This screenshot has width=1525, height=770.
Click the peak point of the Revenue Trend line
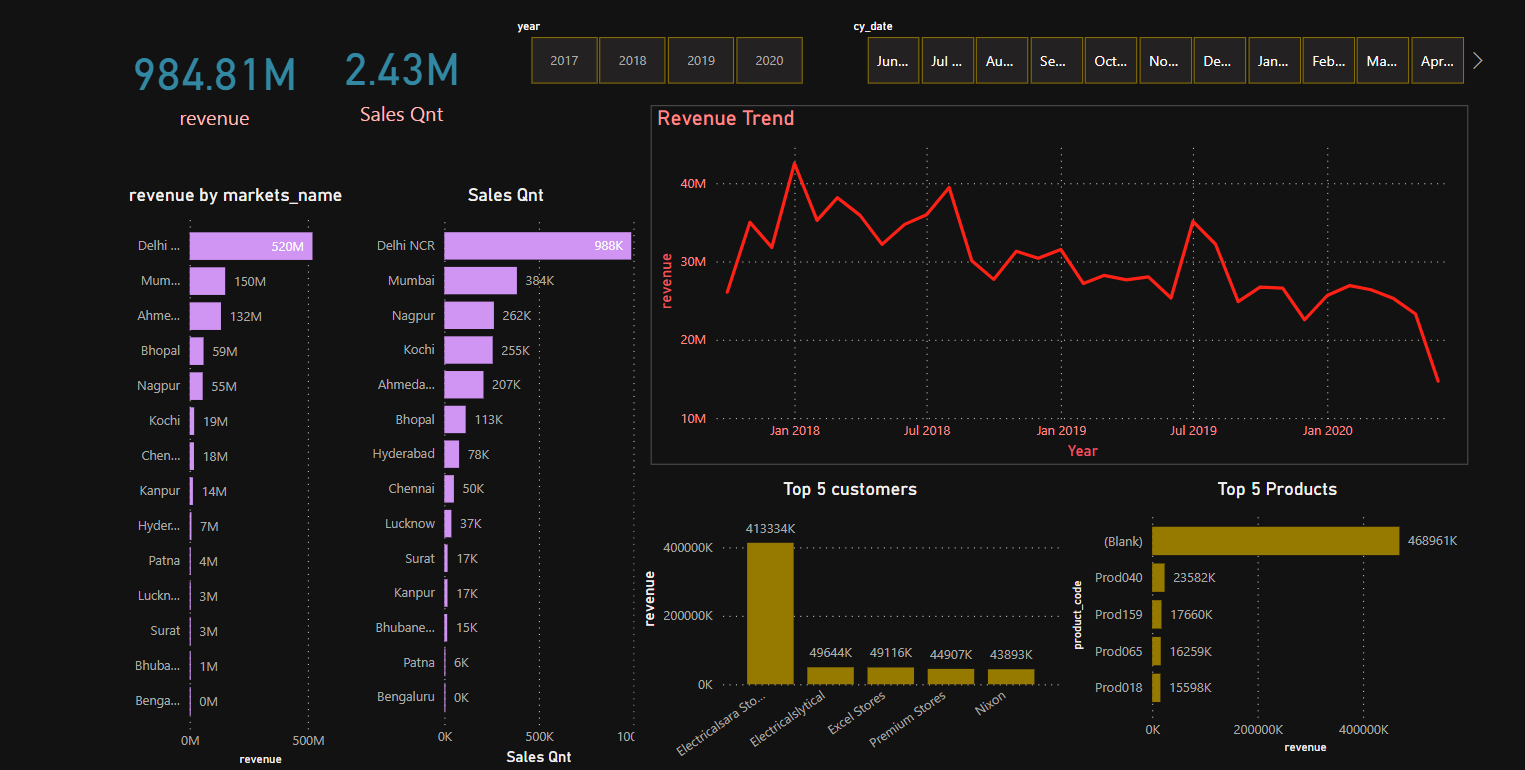[x=794, y=162]
